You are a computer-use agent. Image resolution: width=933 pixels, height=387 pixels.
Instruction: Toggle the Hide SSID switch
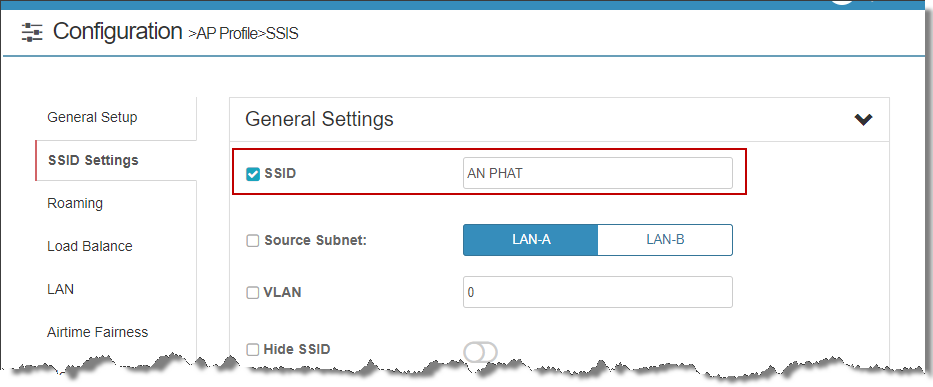480,352
